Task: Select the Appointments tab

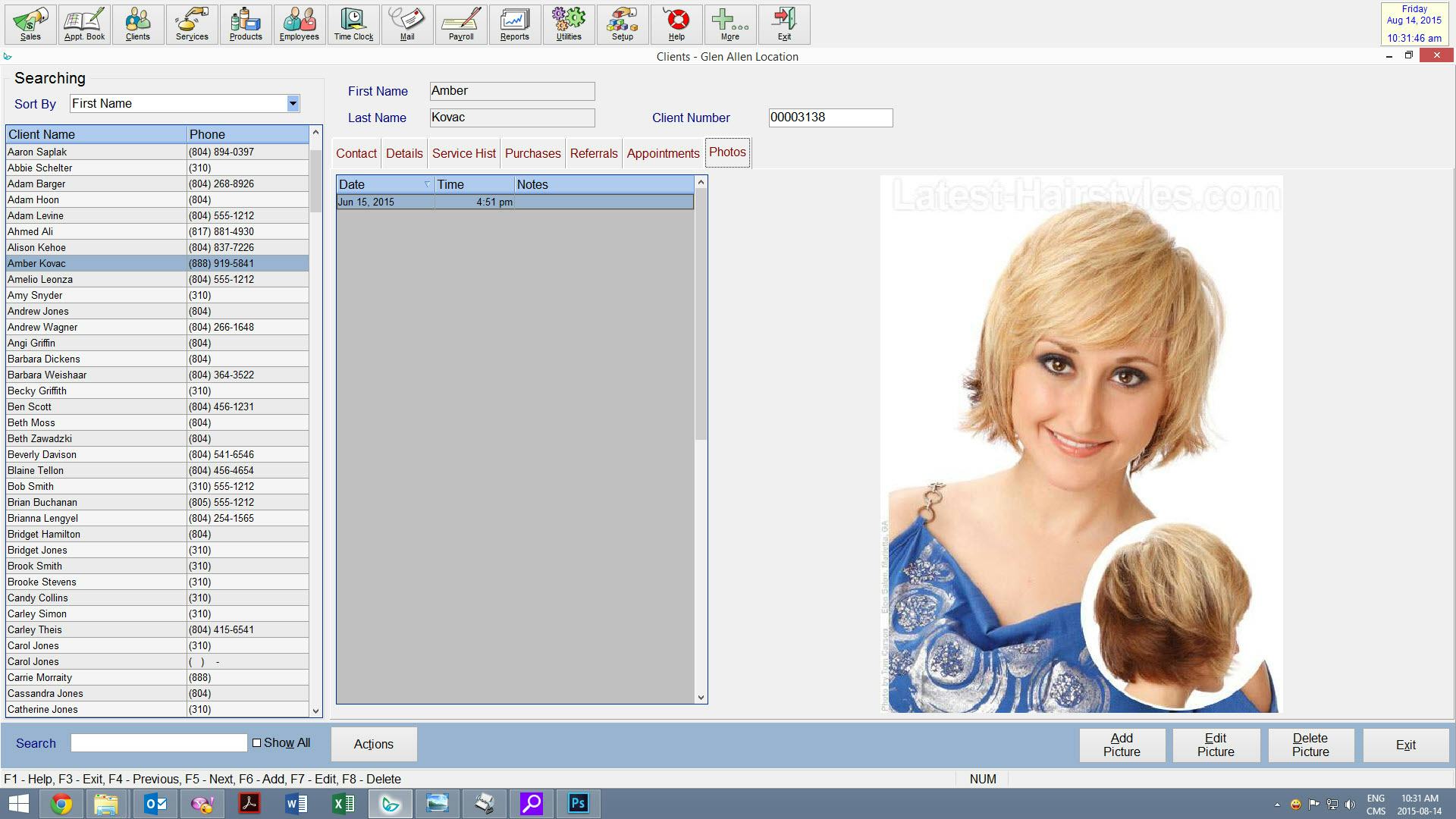Action: [x=663, y=153]
